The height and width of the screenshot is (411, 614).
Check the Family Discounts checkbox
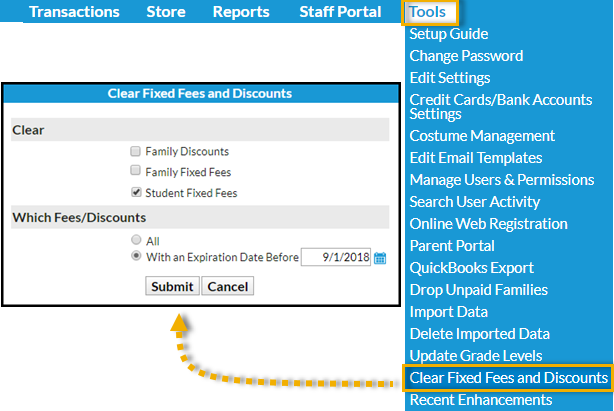(x=135, y=151)
